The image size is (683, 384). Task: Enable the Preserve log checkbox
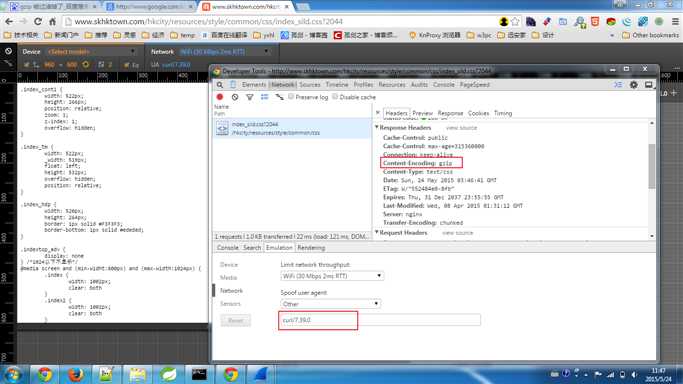[291, 97]
